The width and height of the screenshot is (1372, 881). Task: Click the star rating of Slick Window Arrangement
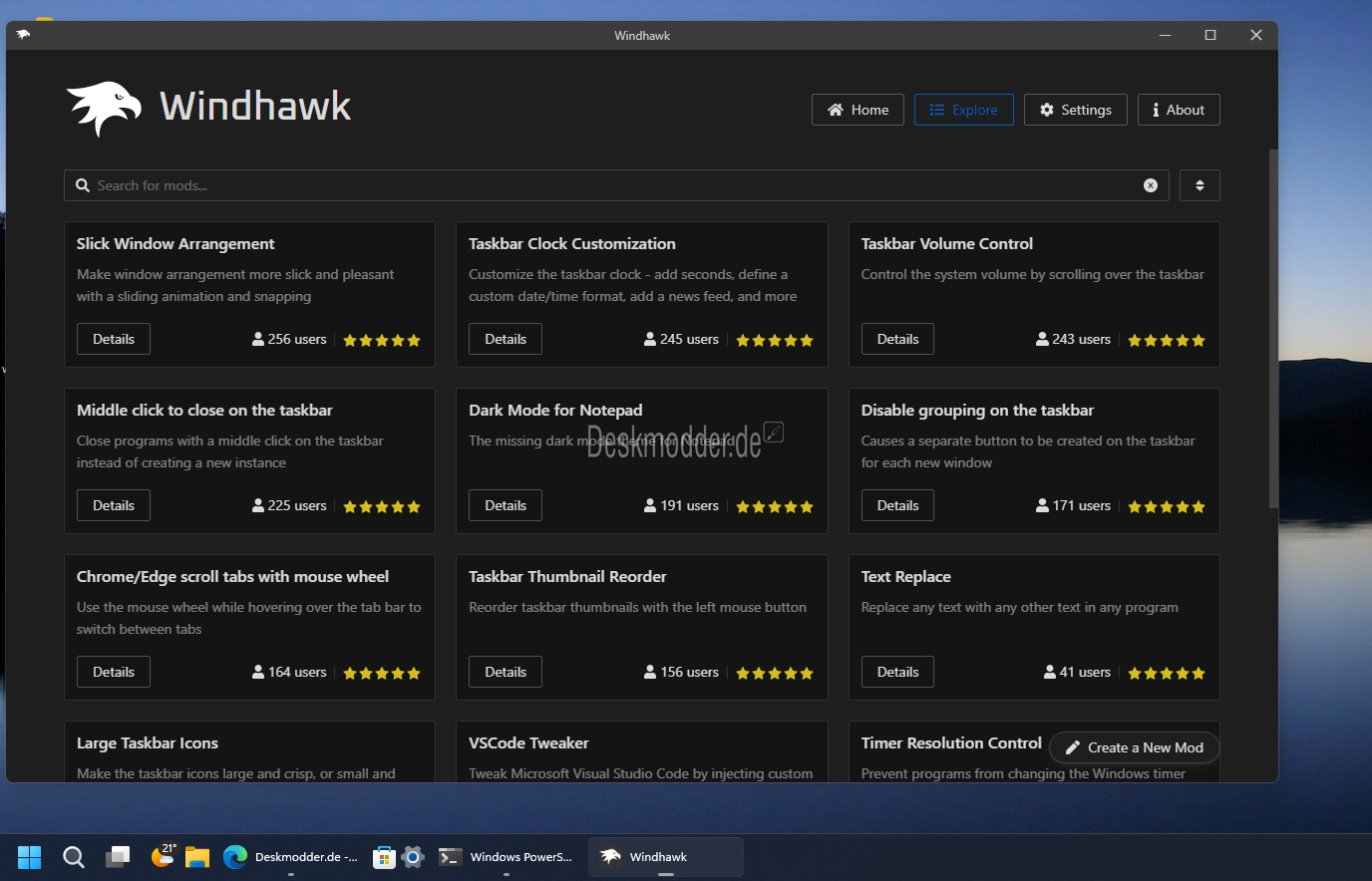pyautogui.click(x=382, y=340)
